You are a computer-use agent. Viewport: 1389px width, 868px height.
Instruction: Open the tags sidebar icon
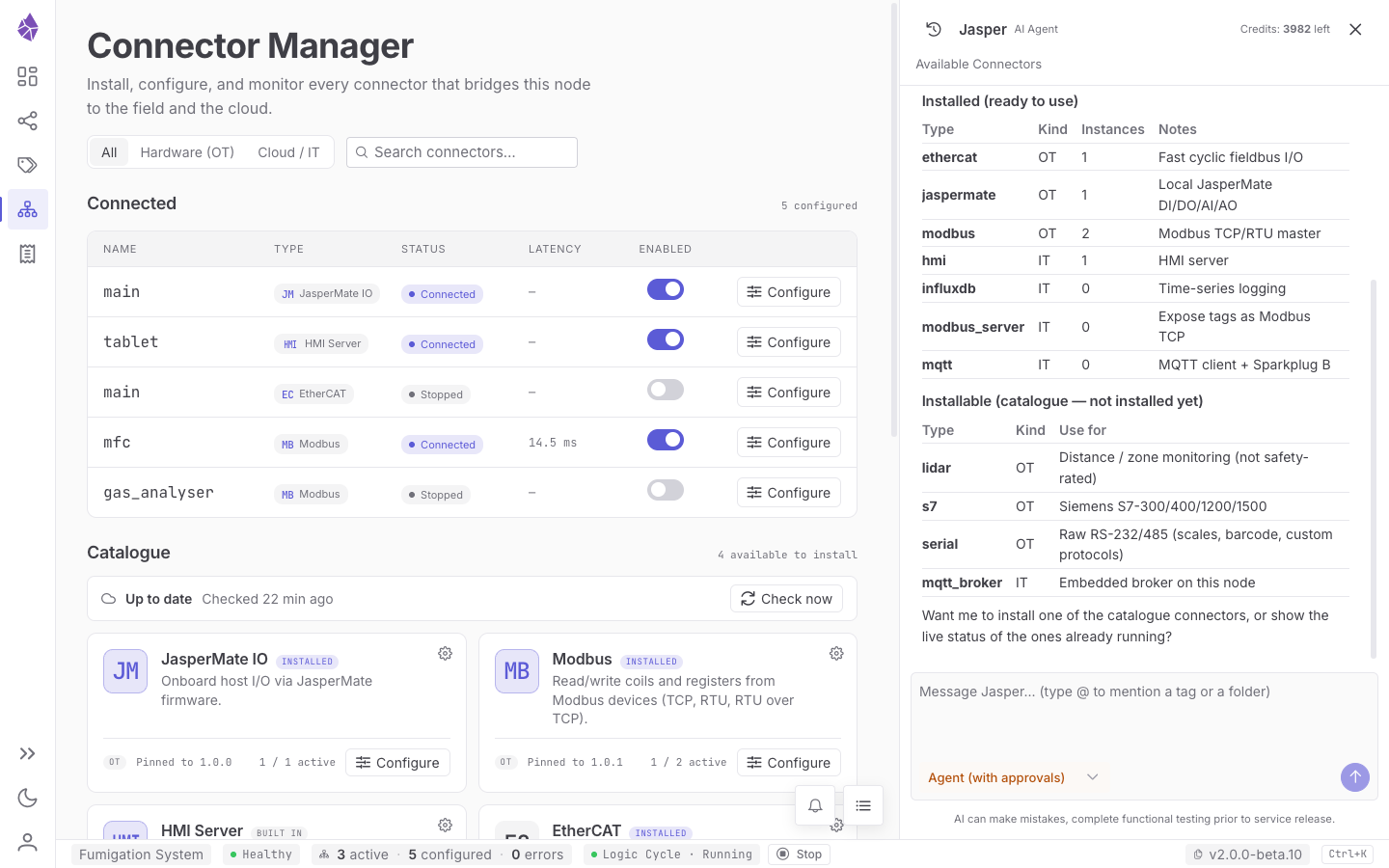28,165
